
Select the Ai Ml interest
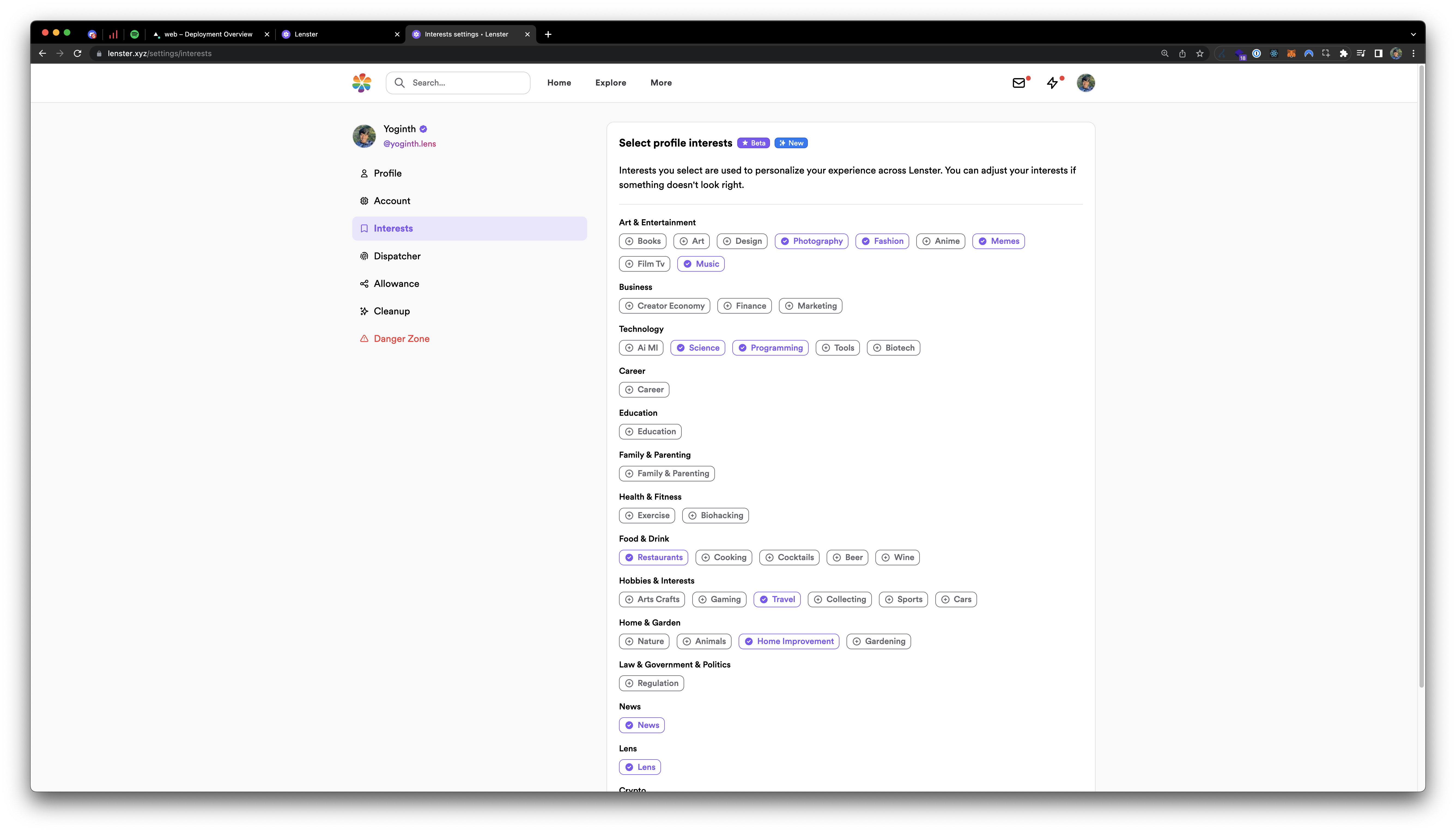(641, 348)
